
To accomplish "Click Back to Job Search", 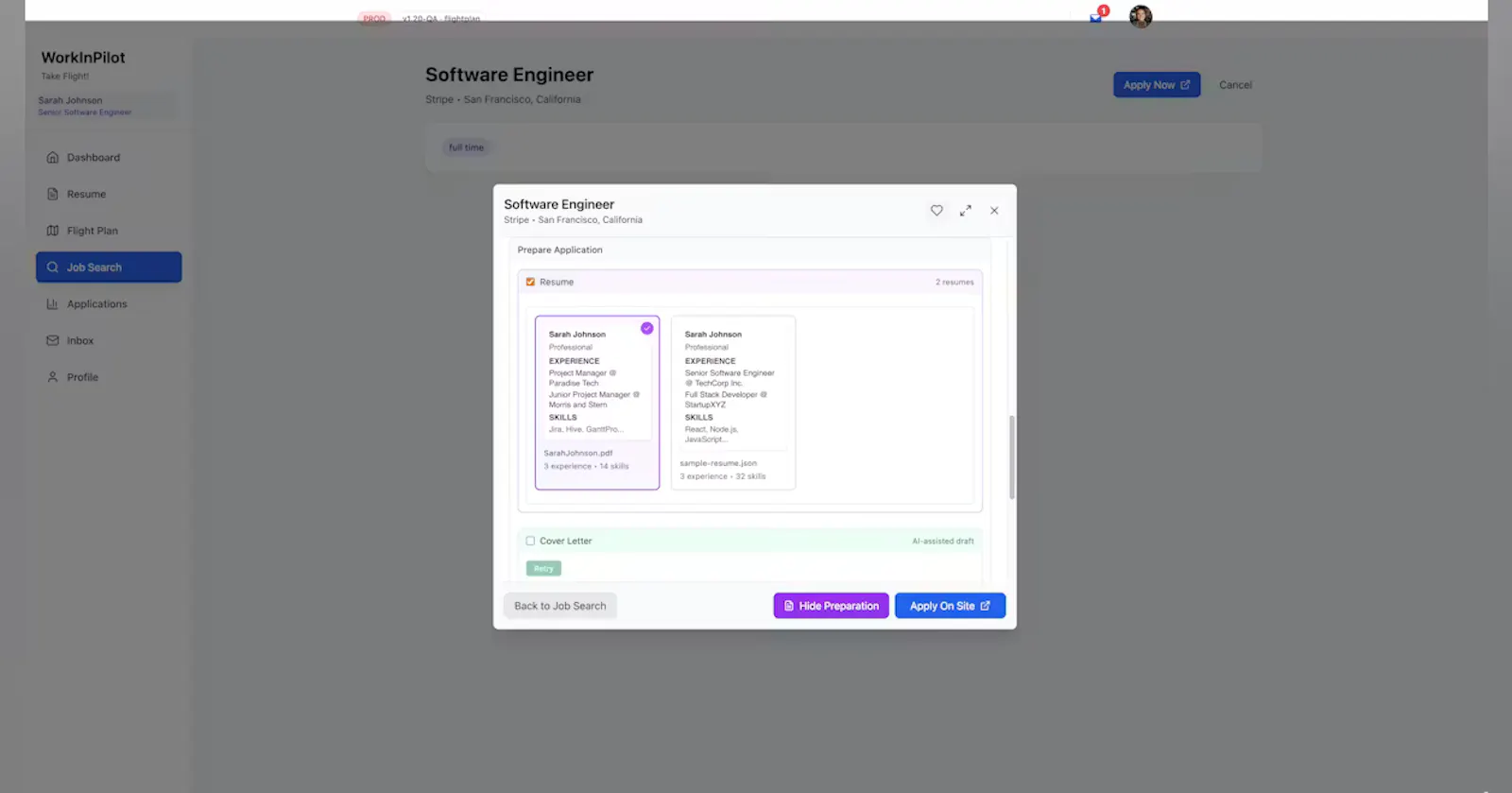I will [x=560, y=606].
